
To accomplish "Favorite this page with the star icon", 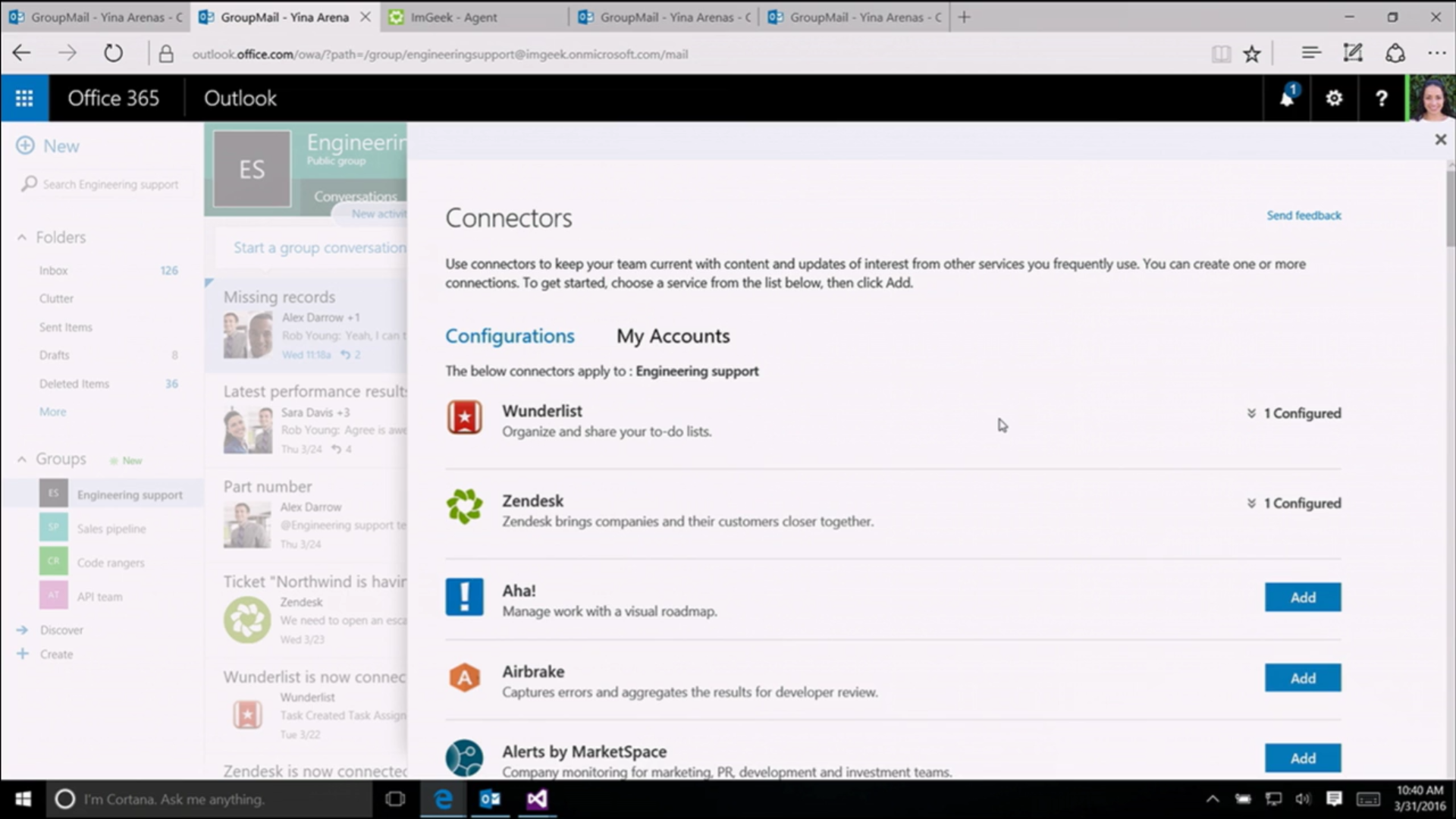I will (1252, 54).
